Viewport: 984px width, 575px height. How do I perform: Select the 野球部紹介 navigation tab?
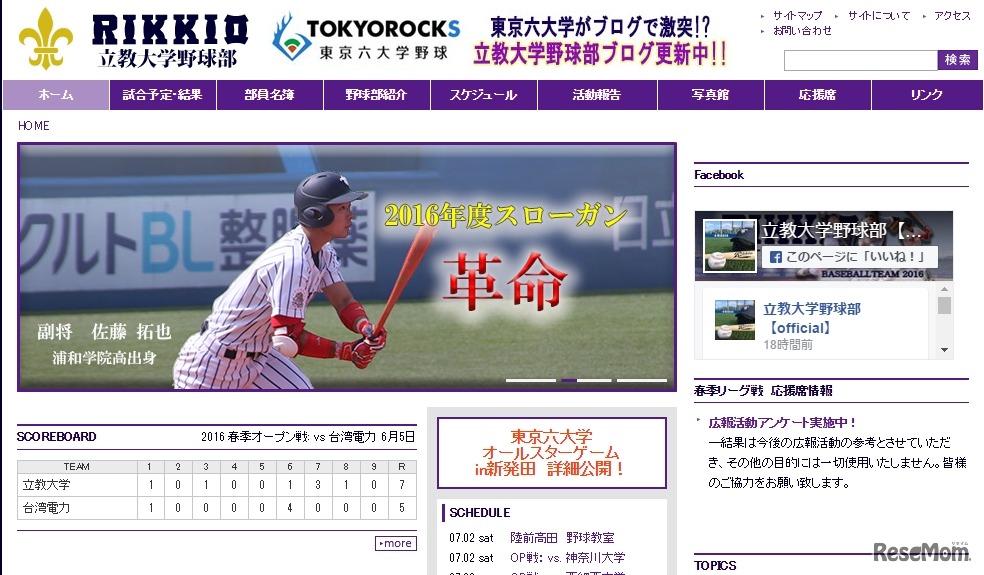377,95
